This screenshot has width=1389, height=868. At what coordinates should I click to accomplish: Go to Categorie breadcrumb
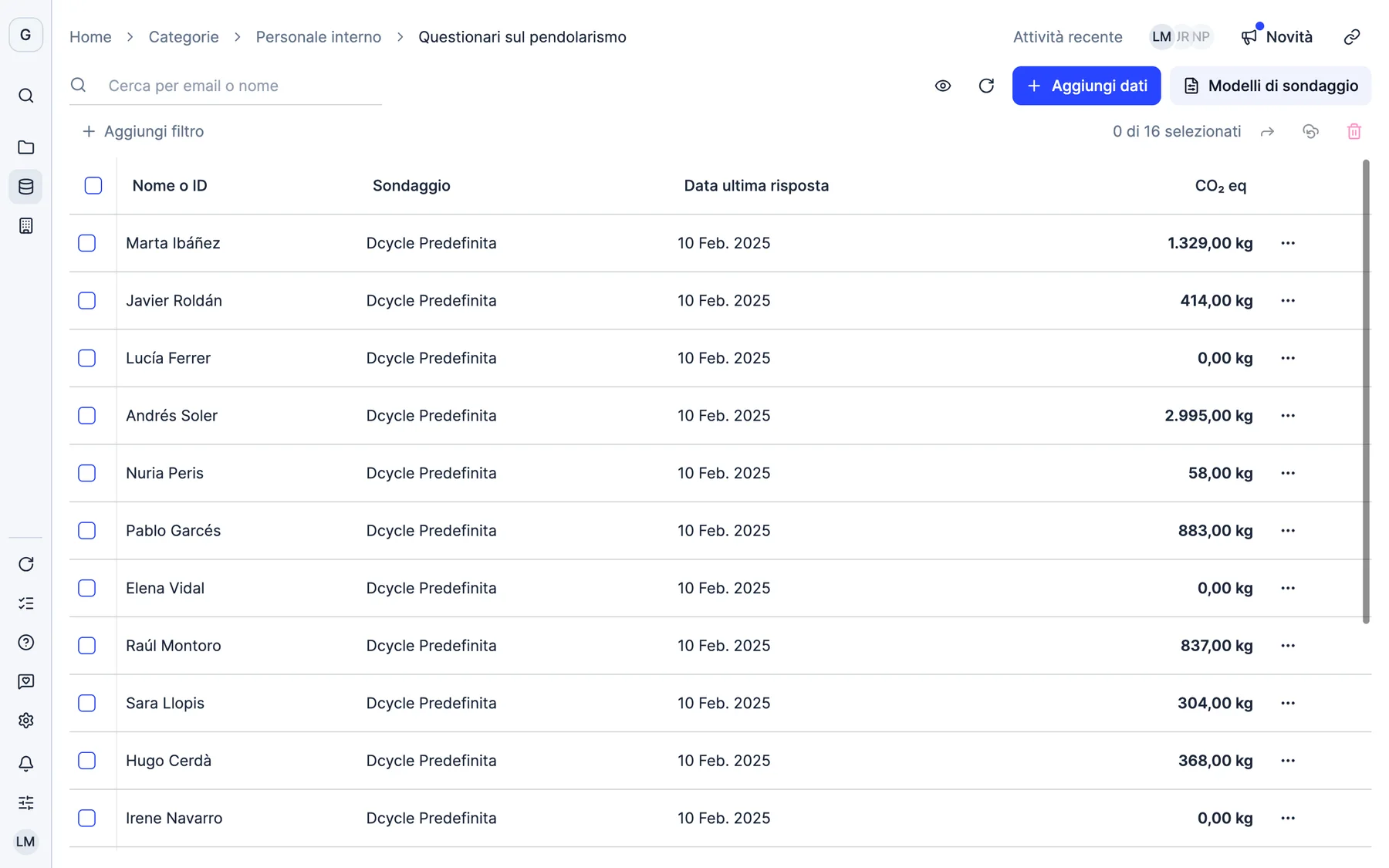pyautogui.click(x=184, y=37)
